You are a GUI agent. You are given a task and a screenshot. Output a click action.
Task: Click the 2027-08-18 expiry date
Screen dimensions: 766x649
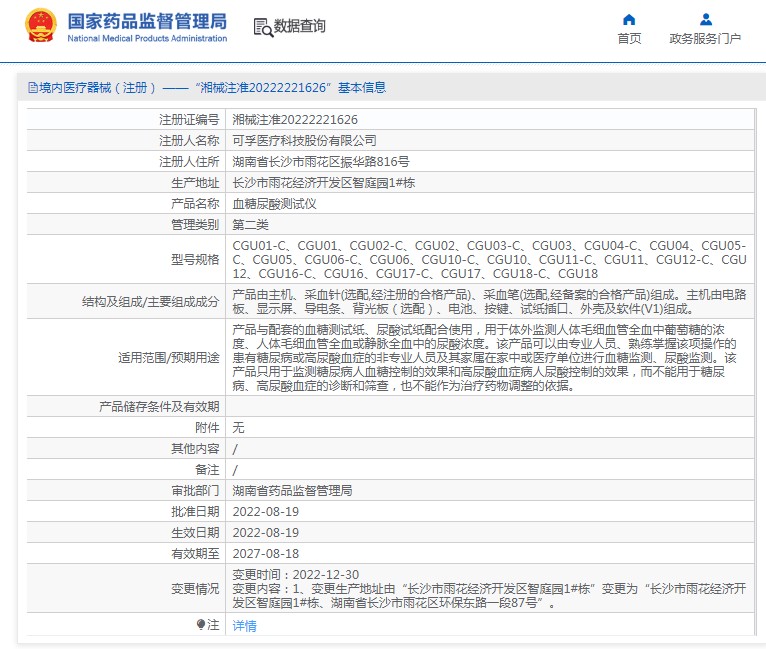(x=266, y=553)
